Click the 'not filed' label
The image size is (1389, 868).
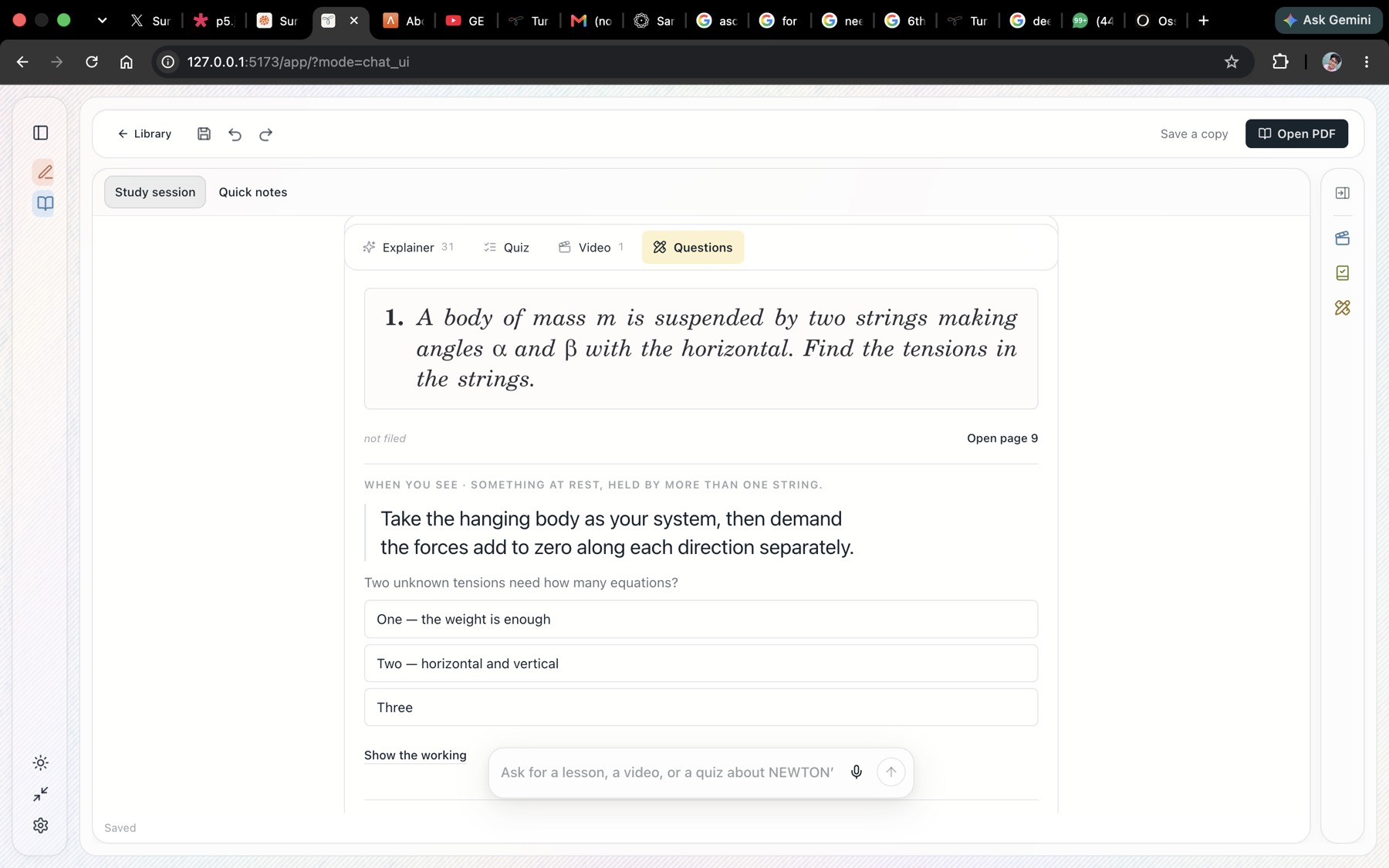pos(385,438)
